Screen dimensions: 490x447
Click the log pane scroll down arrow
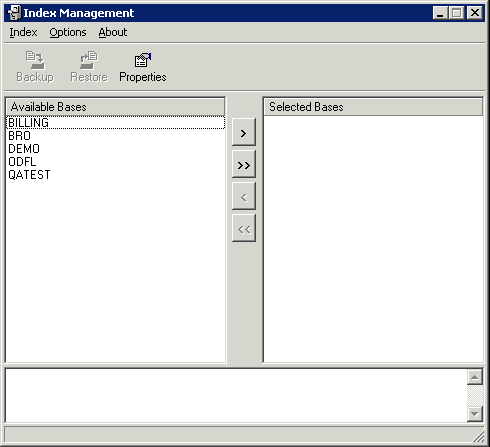[475, 414]
